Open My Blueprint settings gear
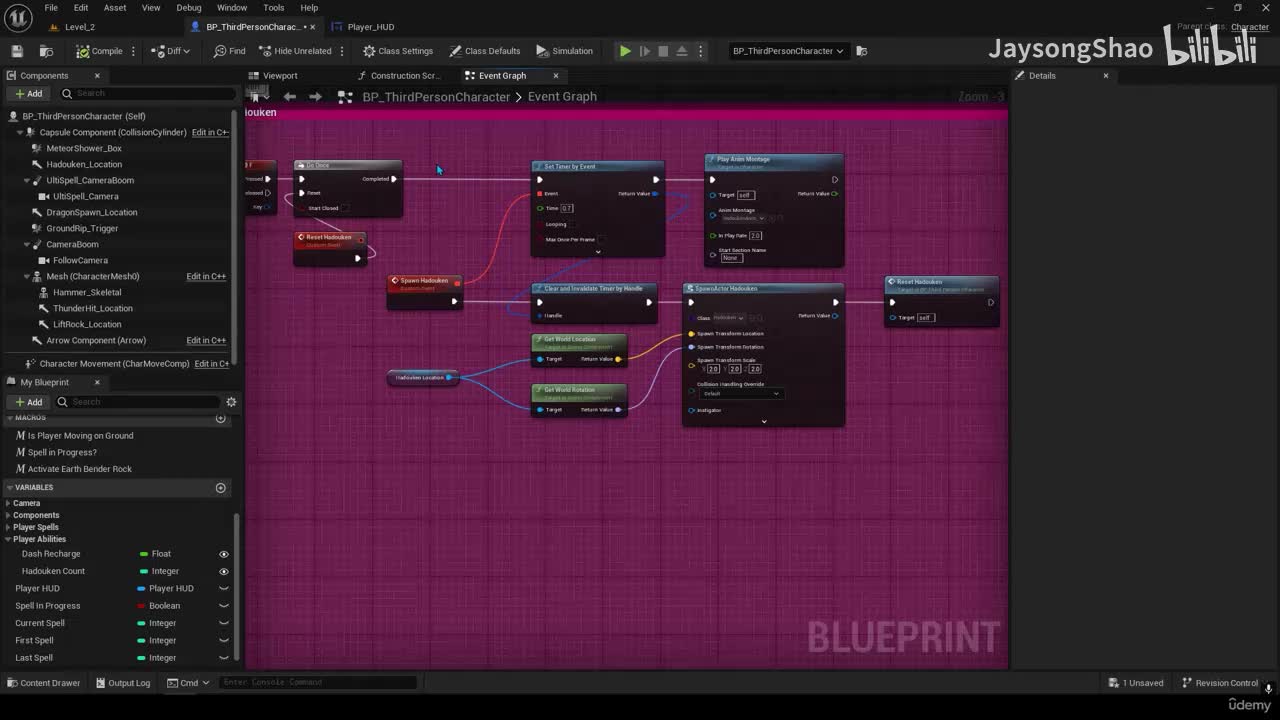Image resolution: width=1280 pixels, height=720 pixels. 231,402
